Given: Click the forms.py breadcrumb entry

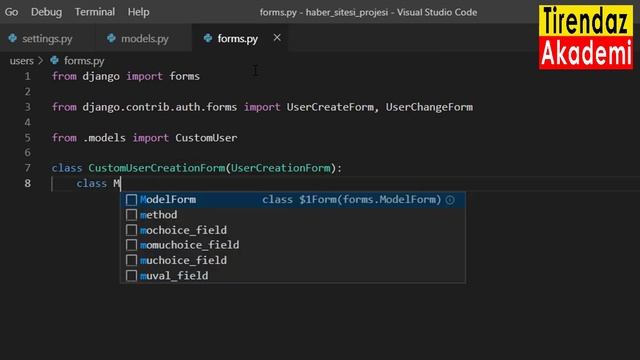Looking at the screenshot, I should pyautogui.click(x=84, y=61).
